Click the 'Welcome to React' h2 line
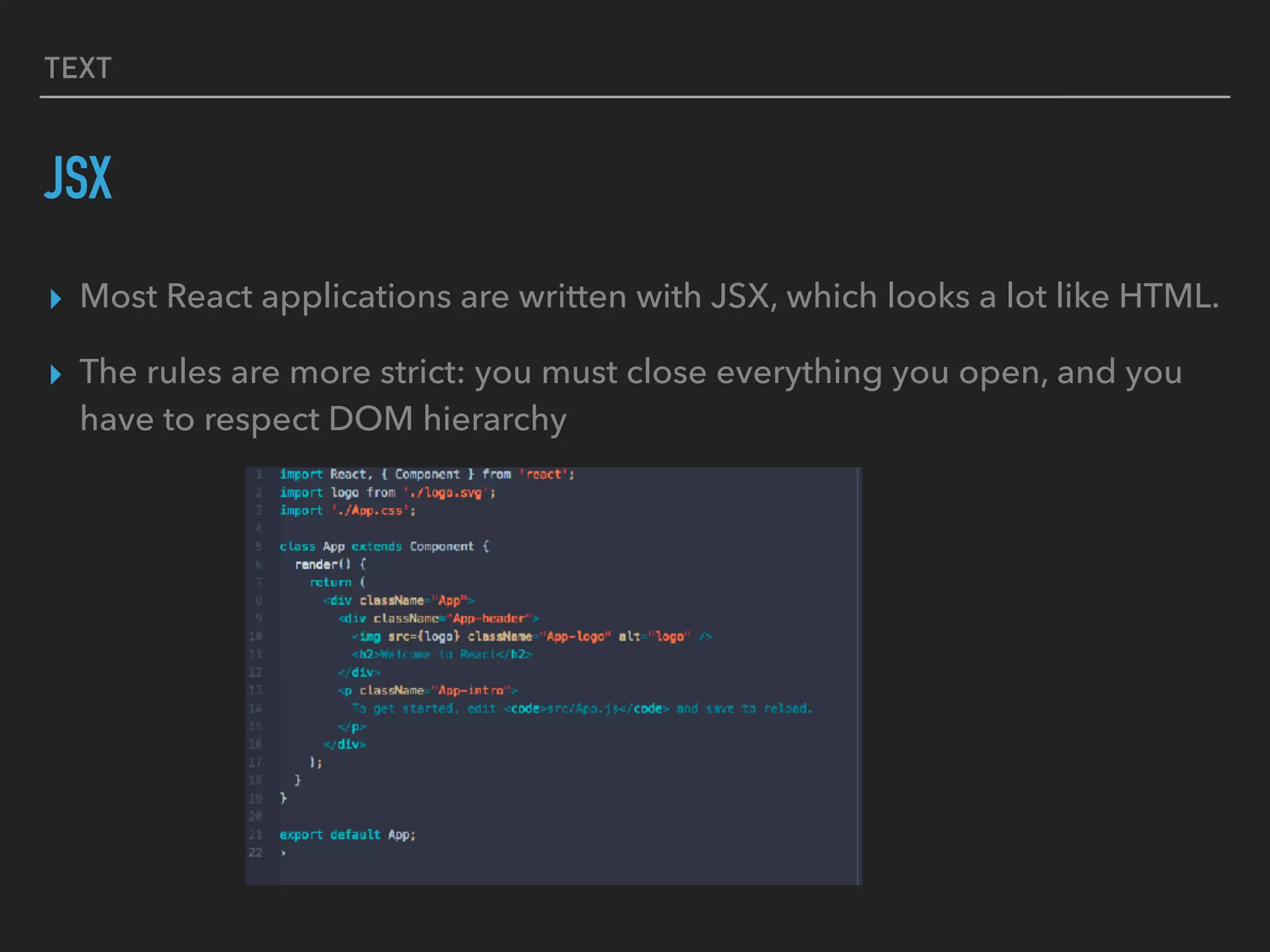Image resolution: width=1270 pixels, height=952 pixels. coord(442,654)
